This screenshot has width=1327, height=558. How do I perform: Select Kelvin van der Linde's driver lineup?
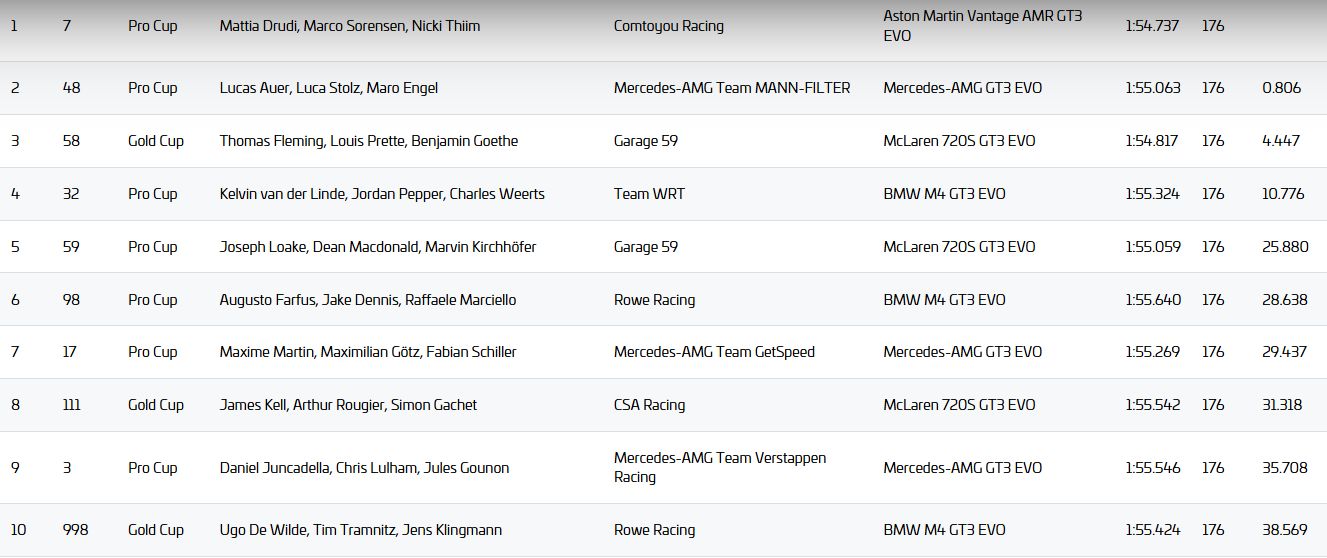pos(381,194)
